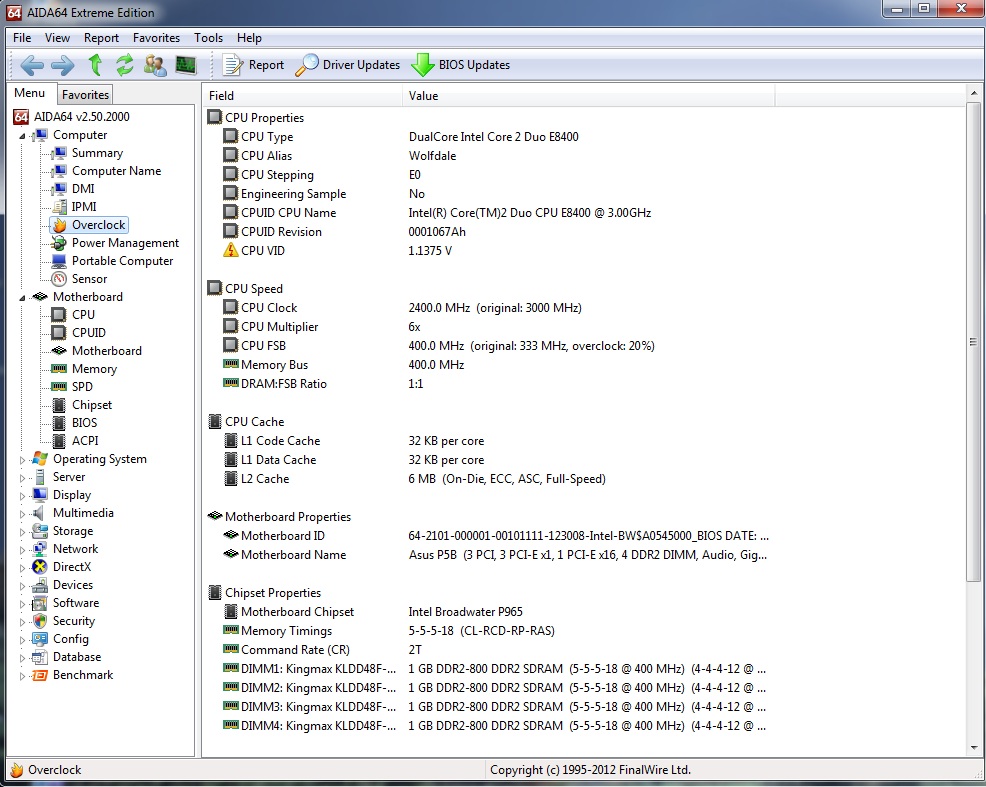Click the Report toolbar button
This screenshot has height=787, width=986.
click(253, 65)
